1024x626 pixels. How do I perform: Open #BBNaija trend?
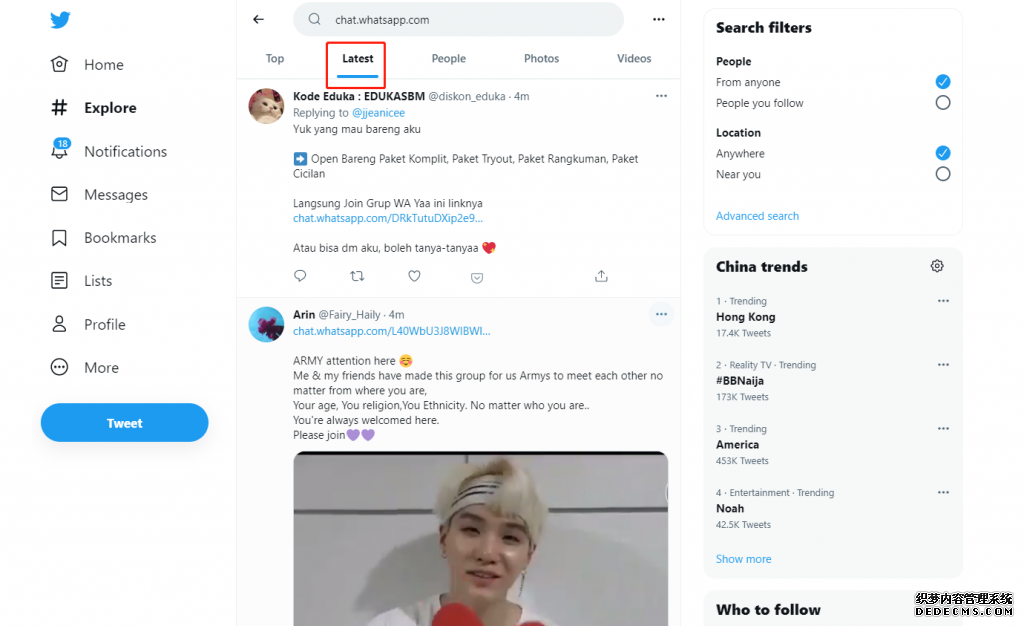point(740,381)
